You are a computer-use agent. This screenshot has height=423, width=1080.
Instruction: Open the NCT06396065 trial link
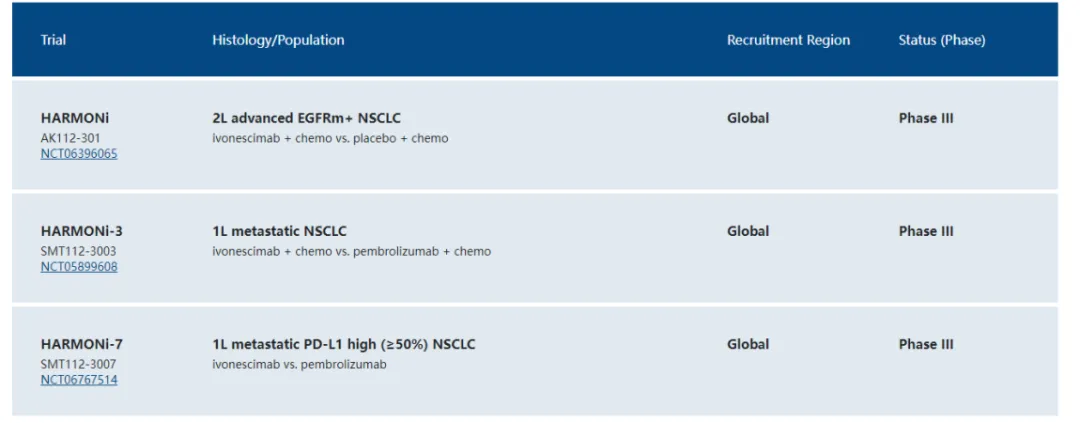click(x=79, y=154)
